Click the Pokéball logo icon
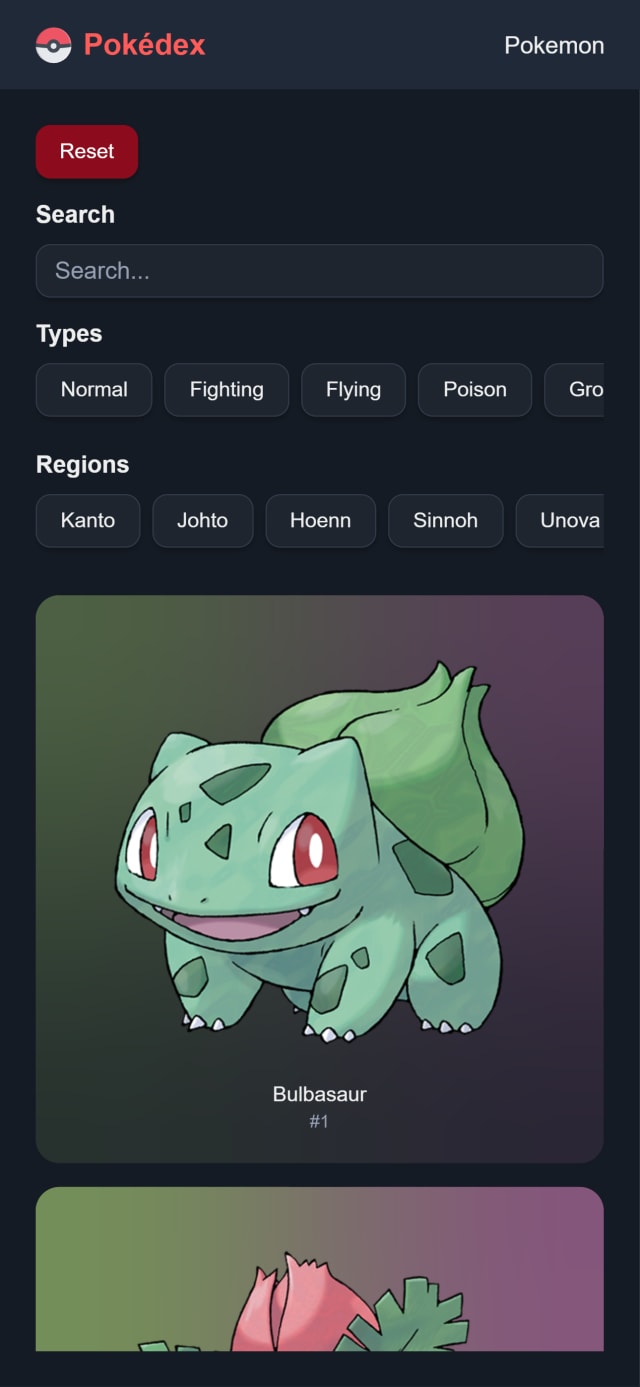 54,45
